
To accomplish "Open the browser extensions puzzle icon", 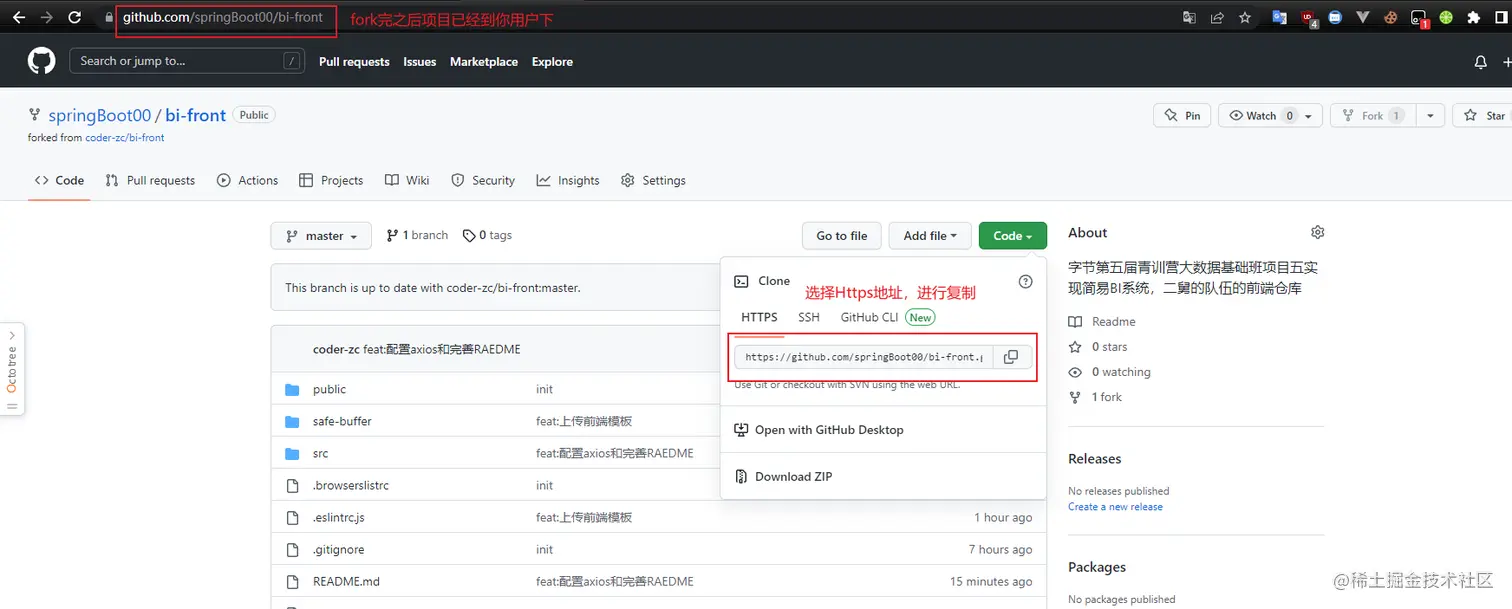I will 1473,17.
